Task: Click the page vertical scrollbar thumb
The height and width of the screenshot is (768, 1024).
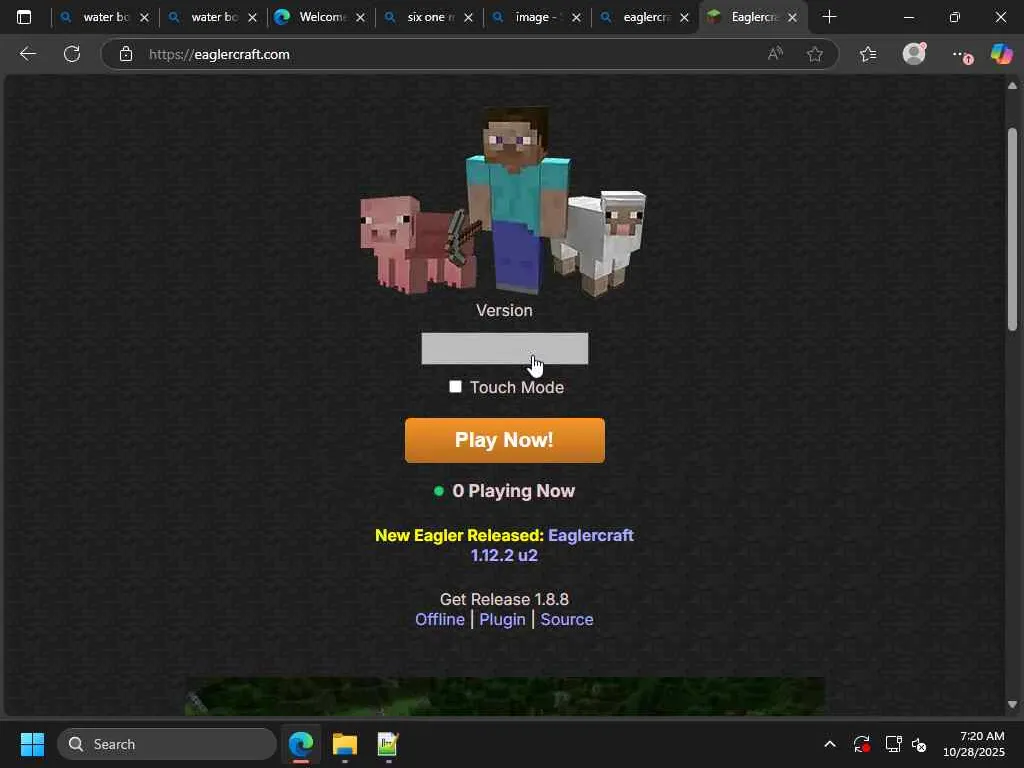Action: 1012,229
